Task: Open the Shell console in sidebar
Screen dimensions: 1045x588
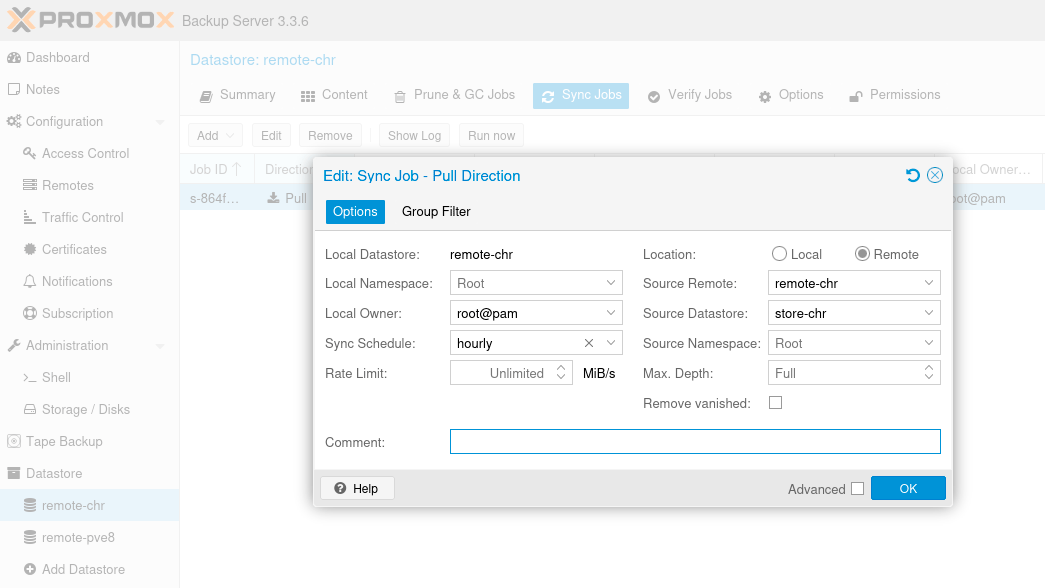Action: (56, 378)
